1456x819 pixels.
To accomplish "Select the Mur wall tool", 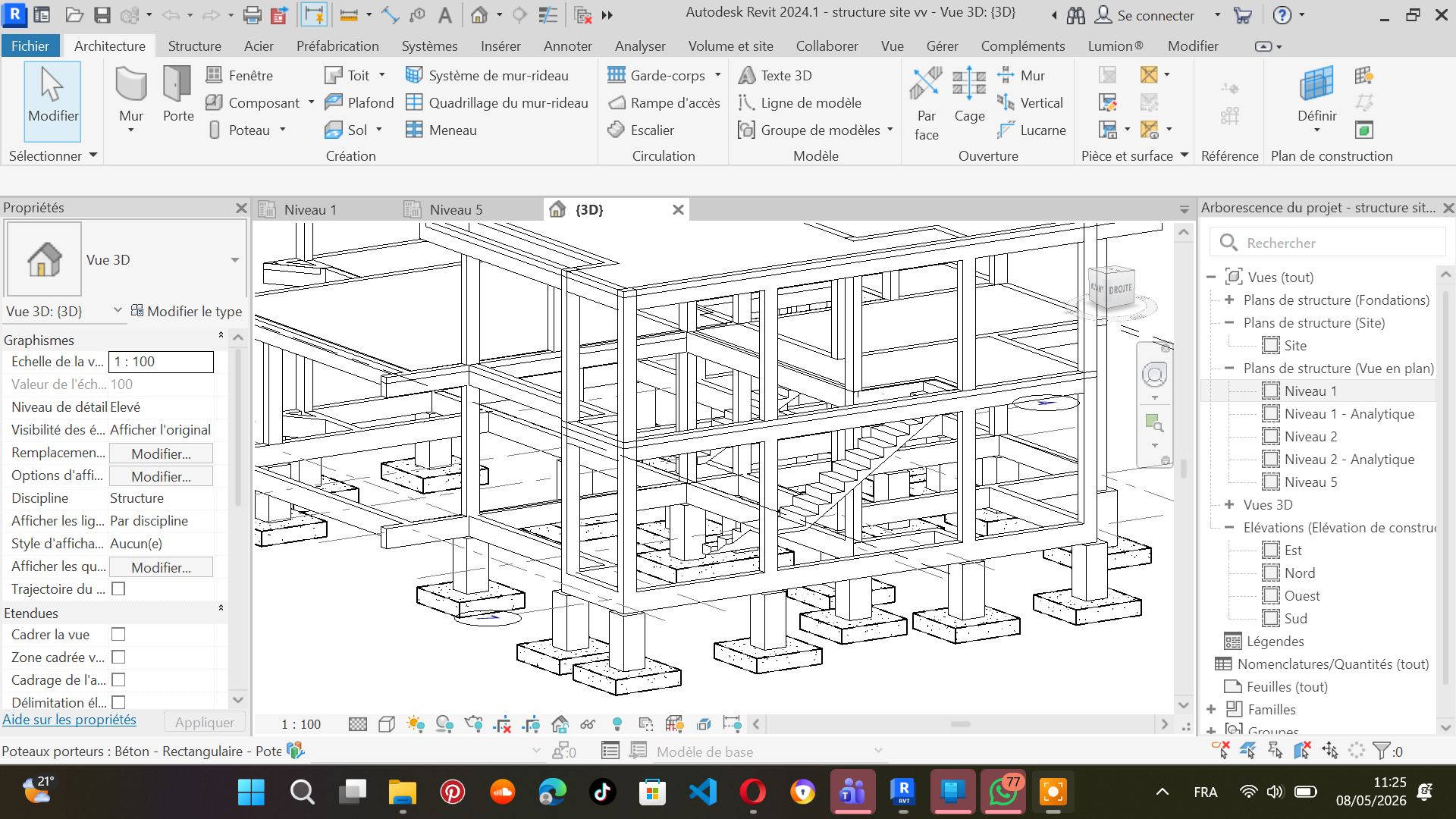I will [130, 95].
